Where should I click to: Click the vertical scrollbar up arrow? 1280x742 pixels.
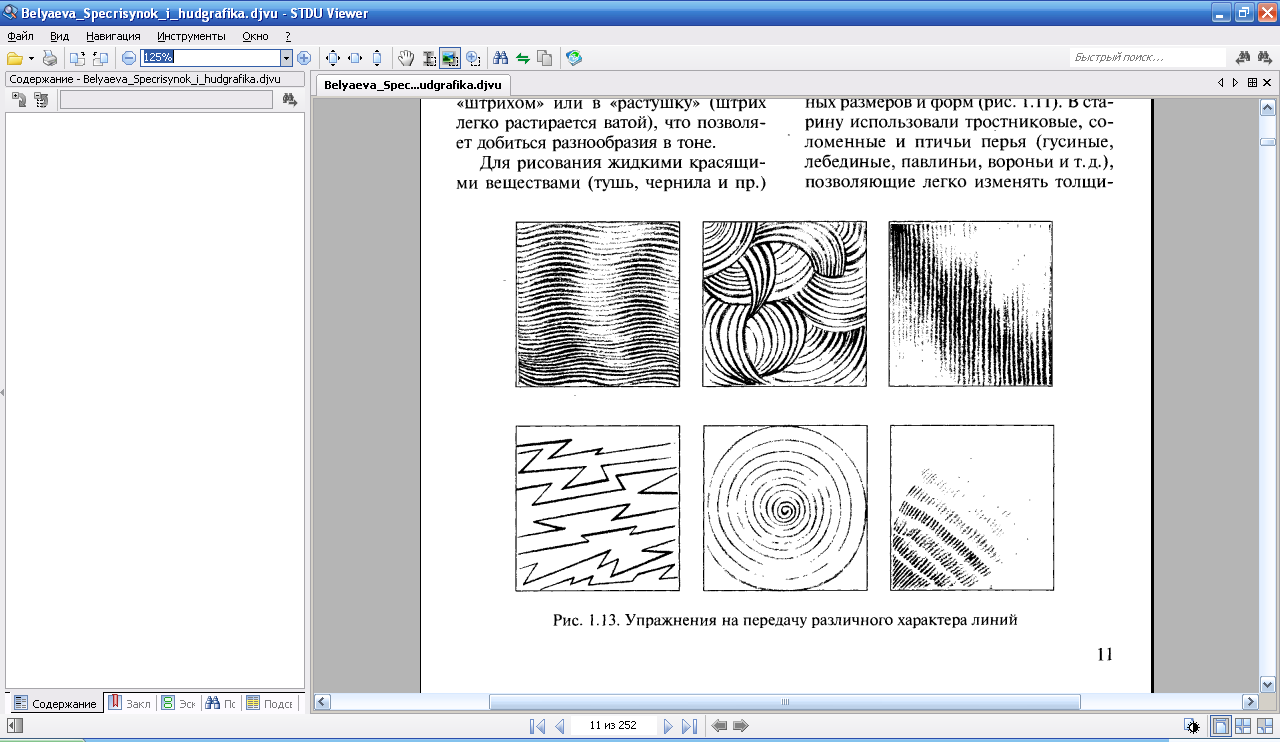coord(1268,106)
